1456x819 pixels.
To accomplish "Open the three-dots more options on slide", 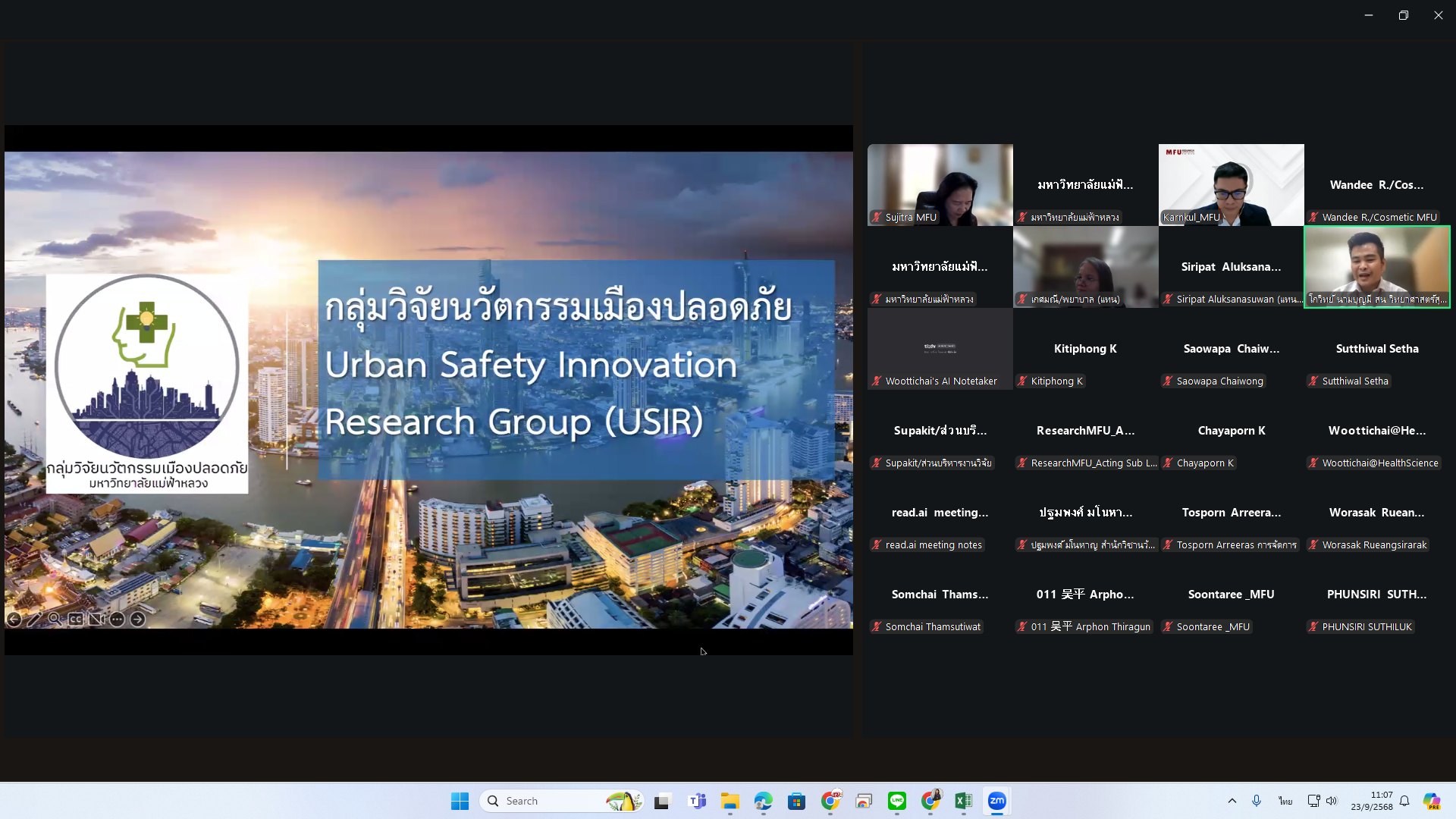I will [x=117, y=620].
